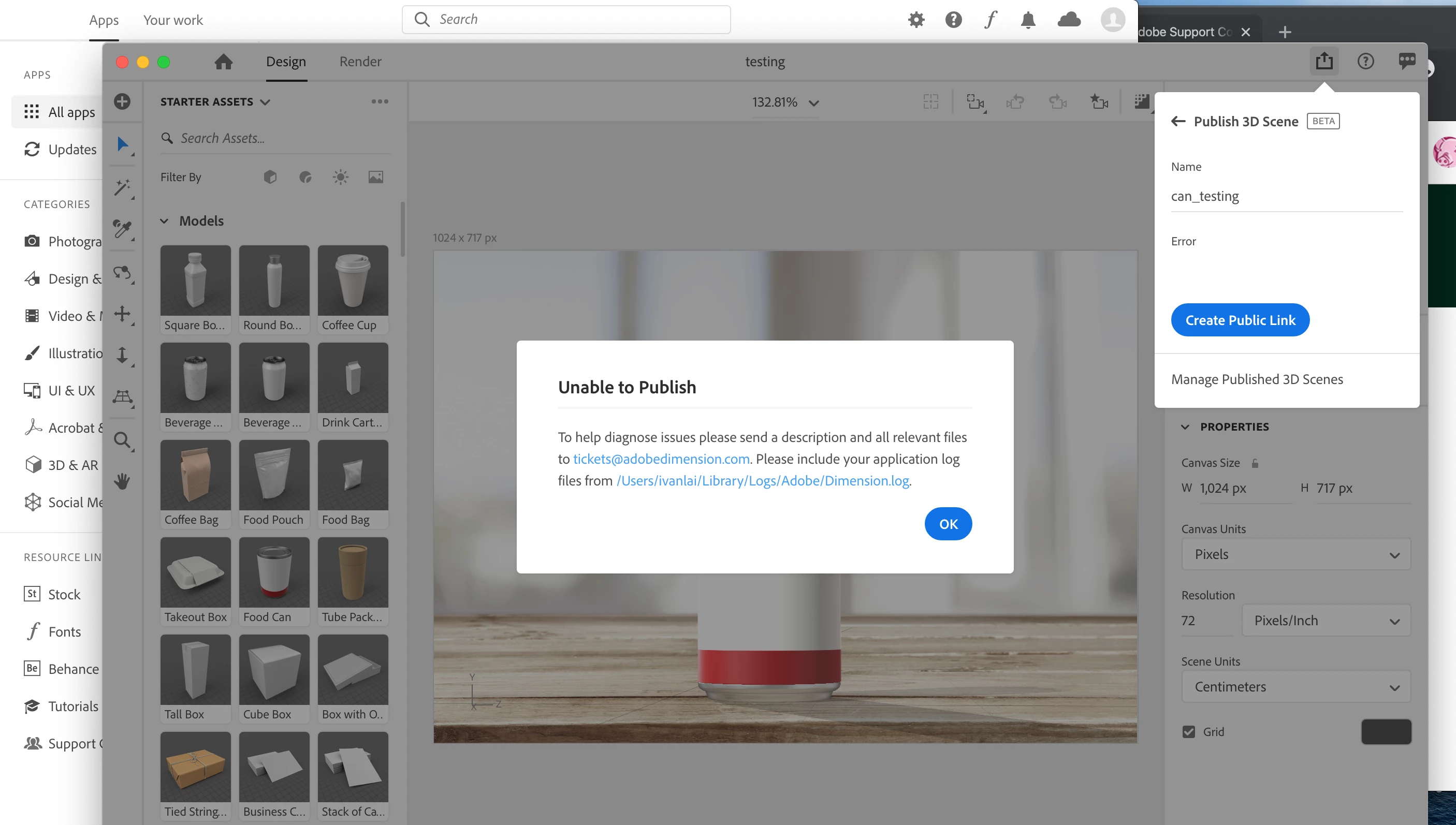Click the Home icon
This screenshot has width=1456, height=825.
tap(223, 61)
